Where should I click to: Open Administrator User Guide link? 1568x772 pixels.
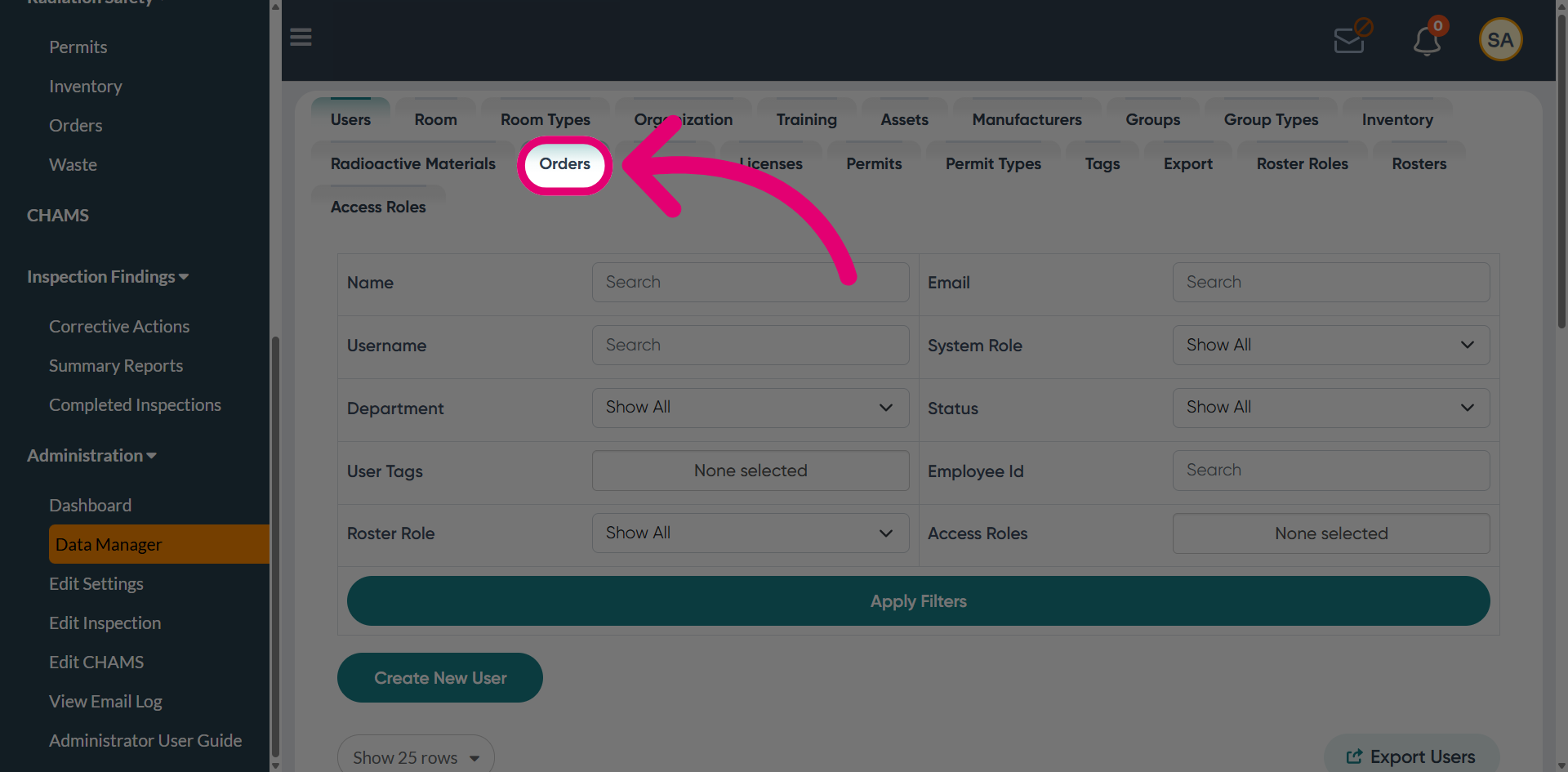145,741
